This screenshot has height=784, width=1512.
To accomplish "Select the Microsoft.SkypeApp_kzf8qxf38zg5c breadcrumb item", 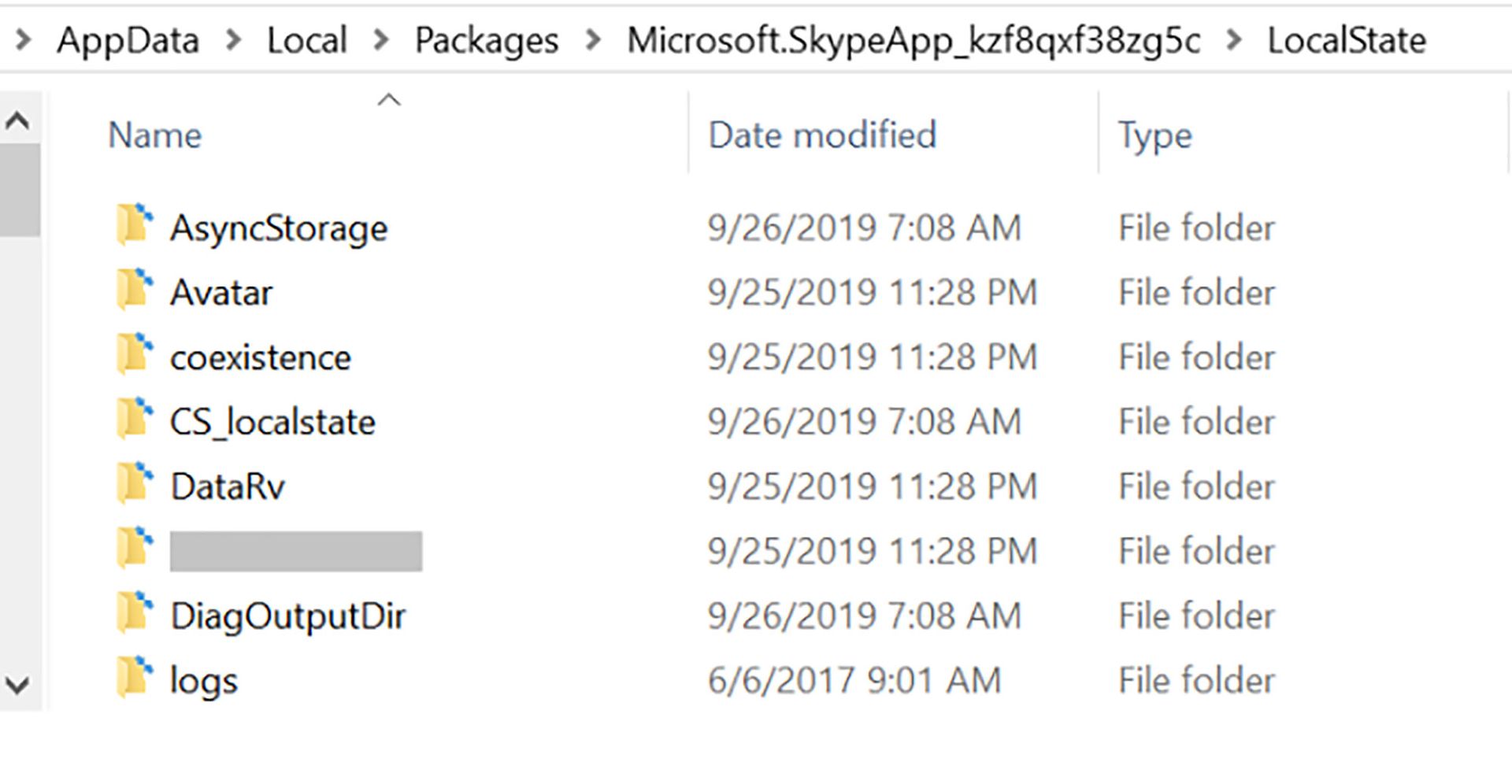I will coord(913,40).
